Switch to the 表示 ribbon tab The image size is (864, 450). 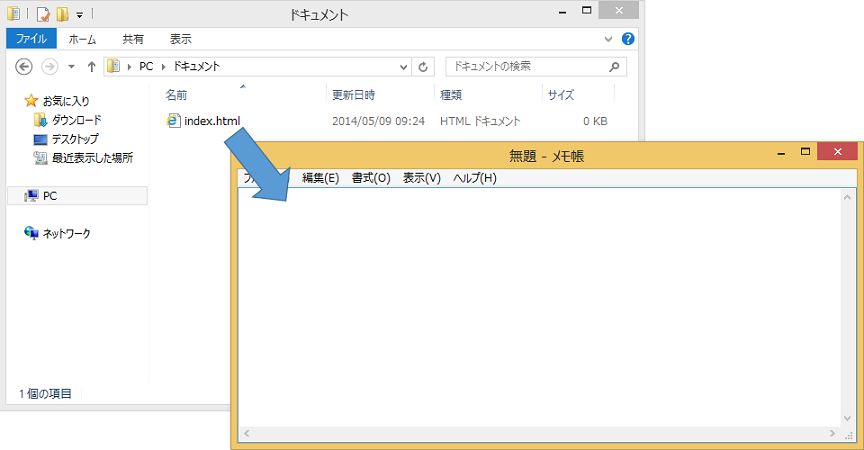[181, 39]
